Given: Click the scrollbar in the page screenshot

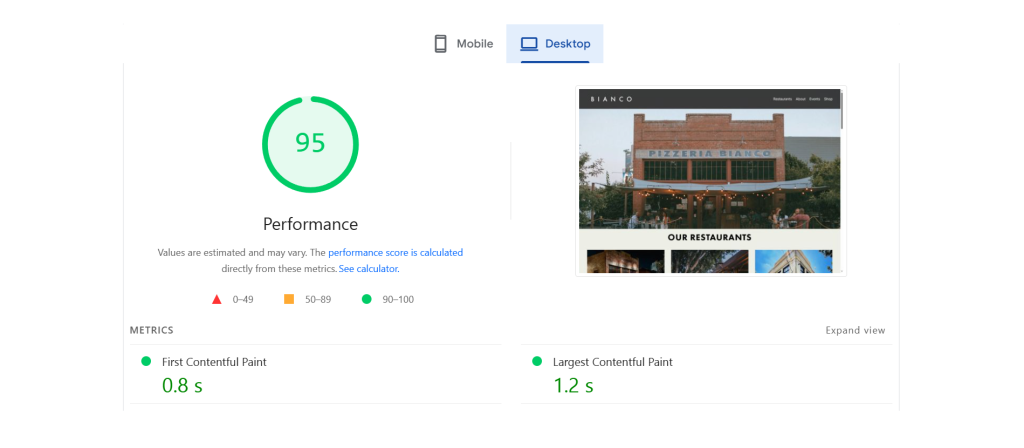Looking at the screenshot, I should point(842,110).
